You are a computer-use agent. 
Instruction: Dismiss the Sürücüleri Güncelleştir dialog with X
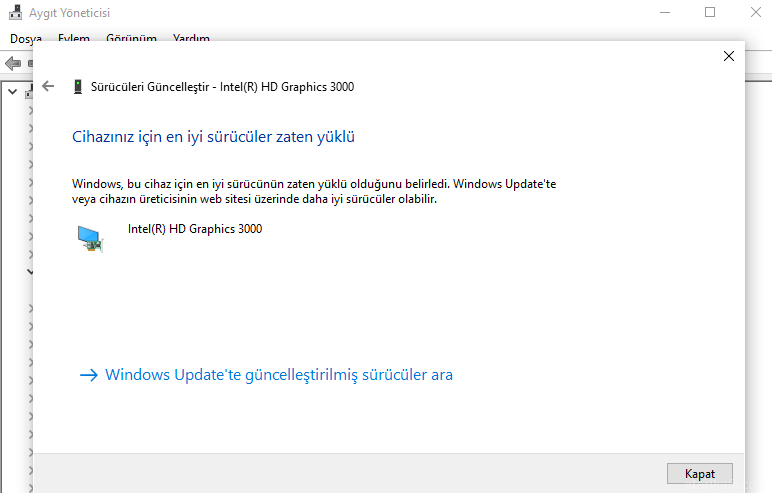coord(729,56)
